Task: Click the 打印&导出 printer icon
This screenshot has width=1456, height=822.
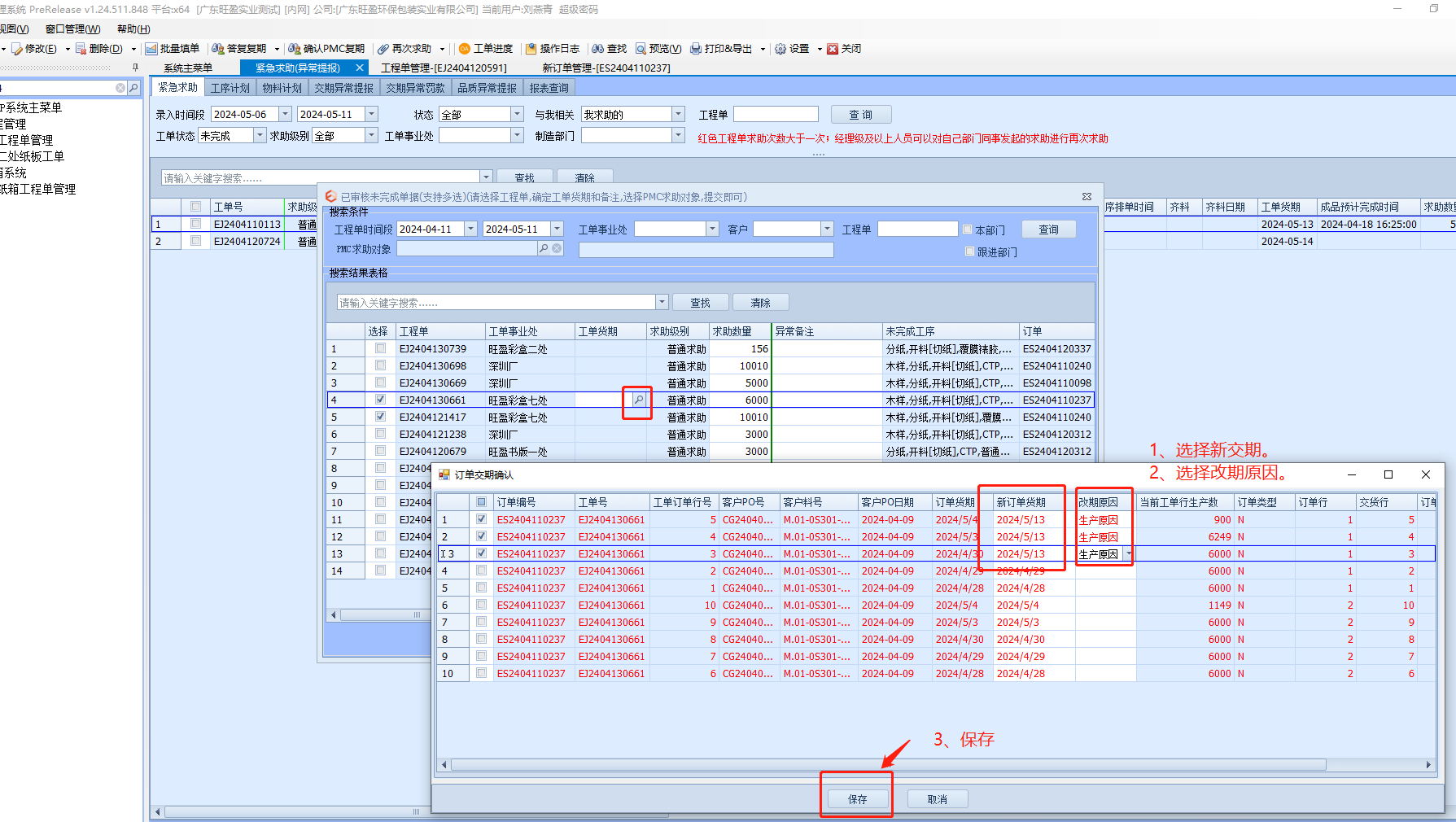Action: point(696,49)
